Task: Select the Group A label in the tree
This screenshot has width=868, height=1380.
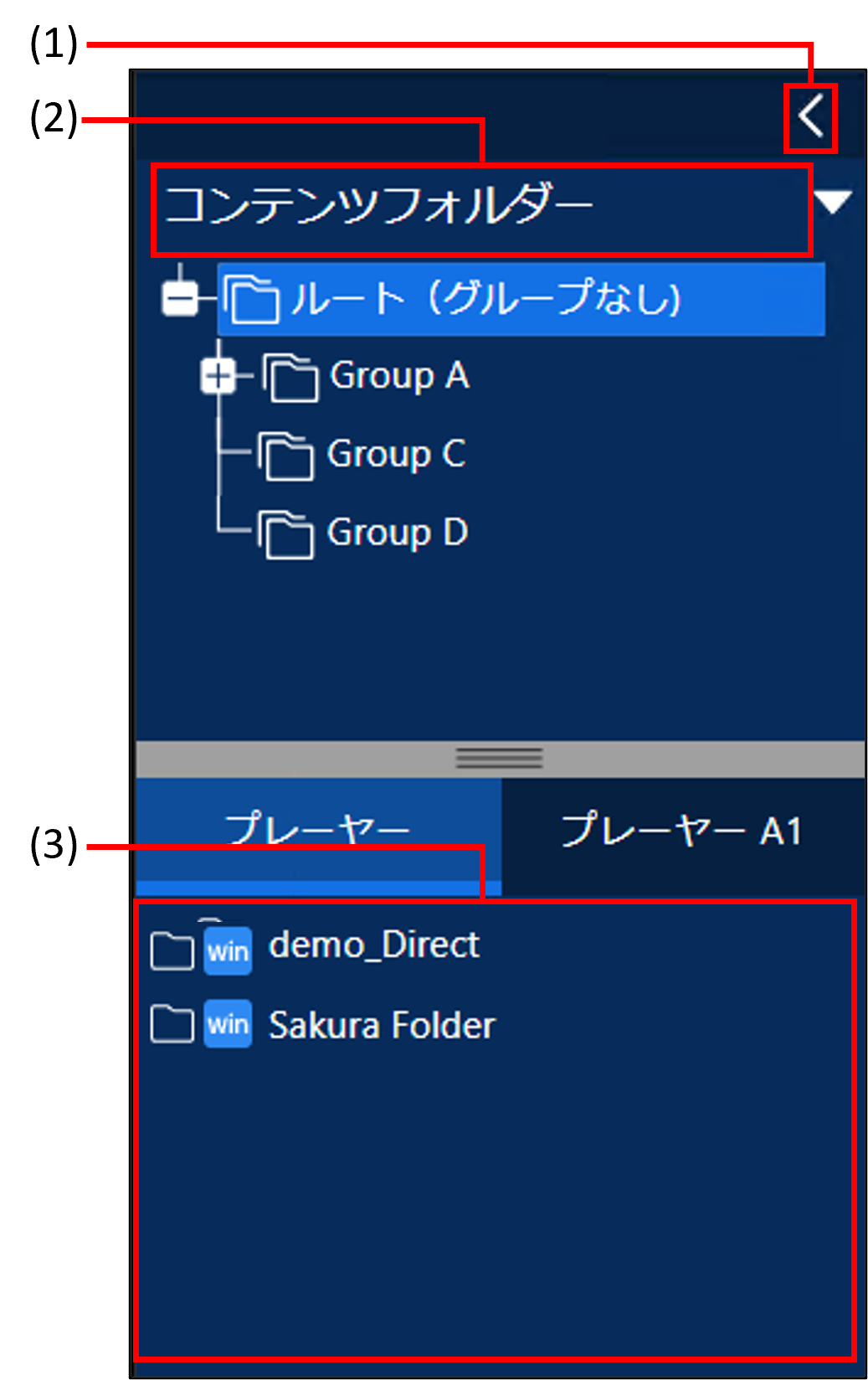Action: tap(399, 376)
